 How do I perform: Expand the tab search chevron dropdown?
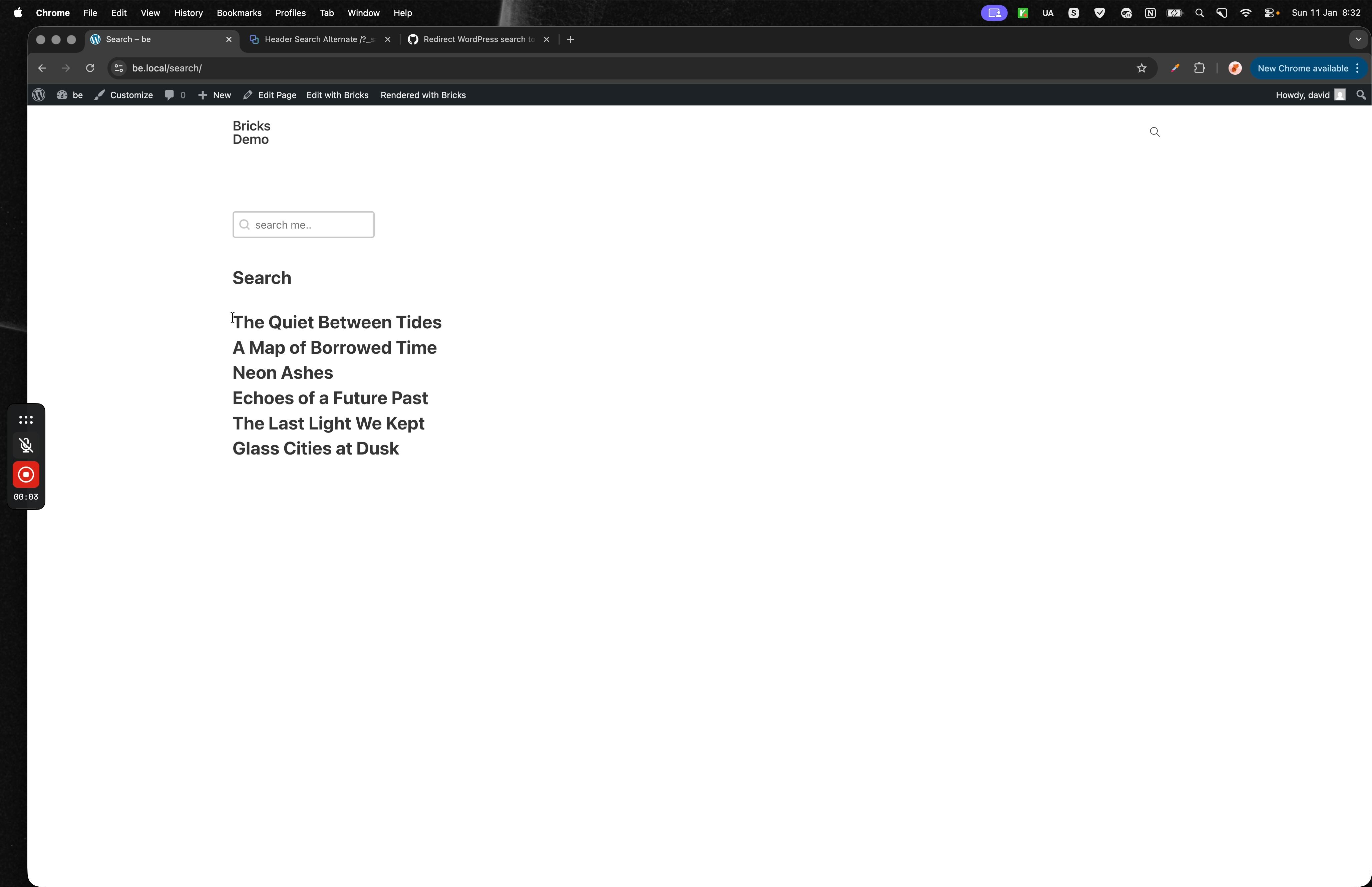tap(1358, 39)
